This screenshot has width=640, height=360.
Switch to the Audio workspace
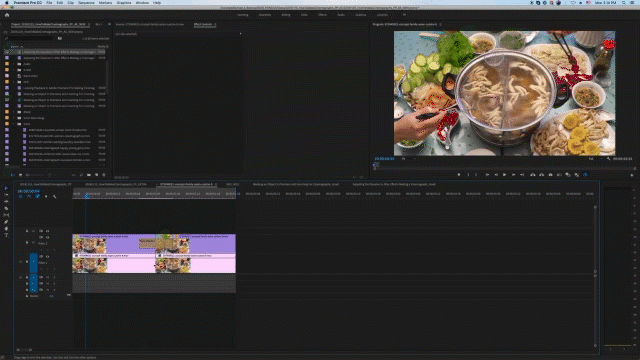[x=341, y=15]
